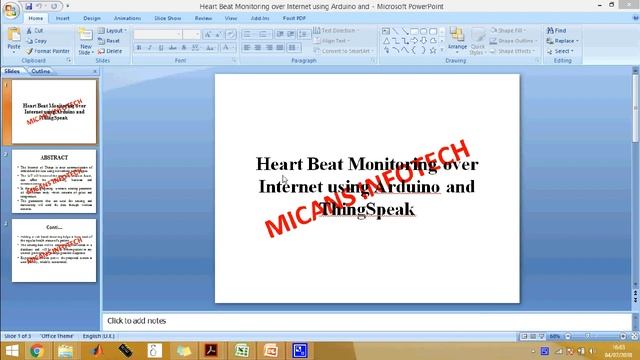Select the Cont... slide thumbnail
The width and height of the screenshot is (640, 360).
coord(54,251)
